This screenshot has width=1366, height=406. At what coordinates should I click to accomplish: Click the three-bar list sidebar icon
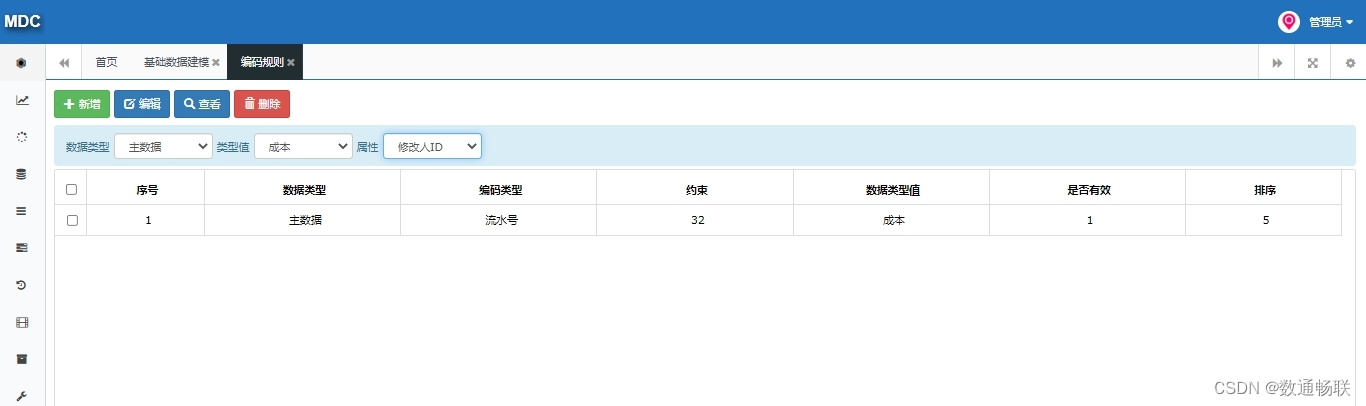click(22, 211)
